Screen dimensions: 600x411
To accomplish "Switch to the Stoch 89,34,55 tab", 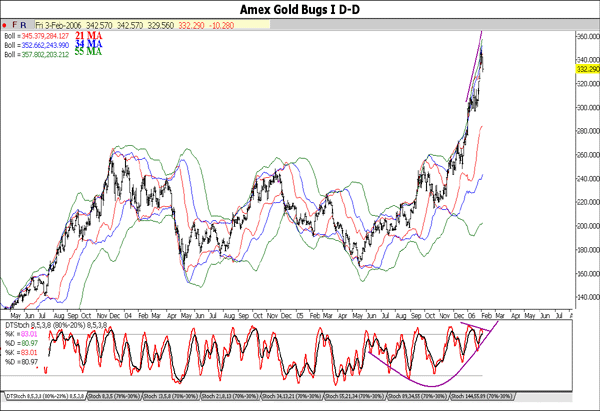I will pyautogui.click(x=417, y=396).
